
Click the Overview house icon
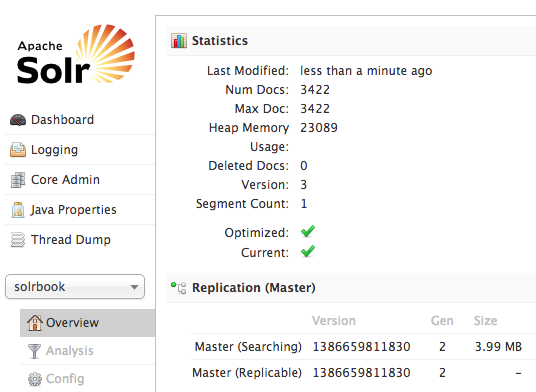[35, 322]
